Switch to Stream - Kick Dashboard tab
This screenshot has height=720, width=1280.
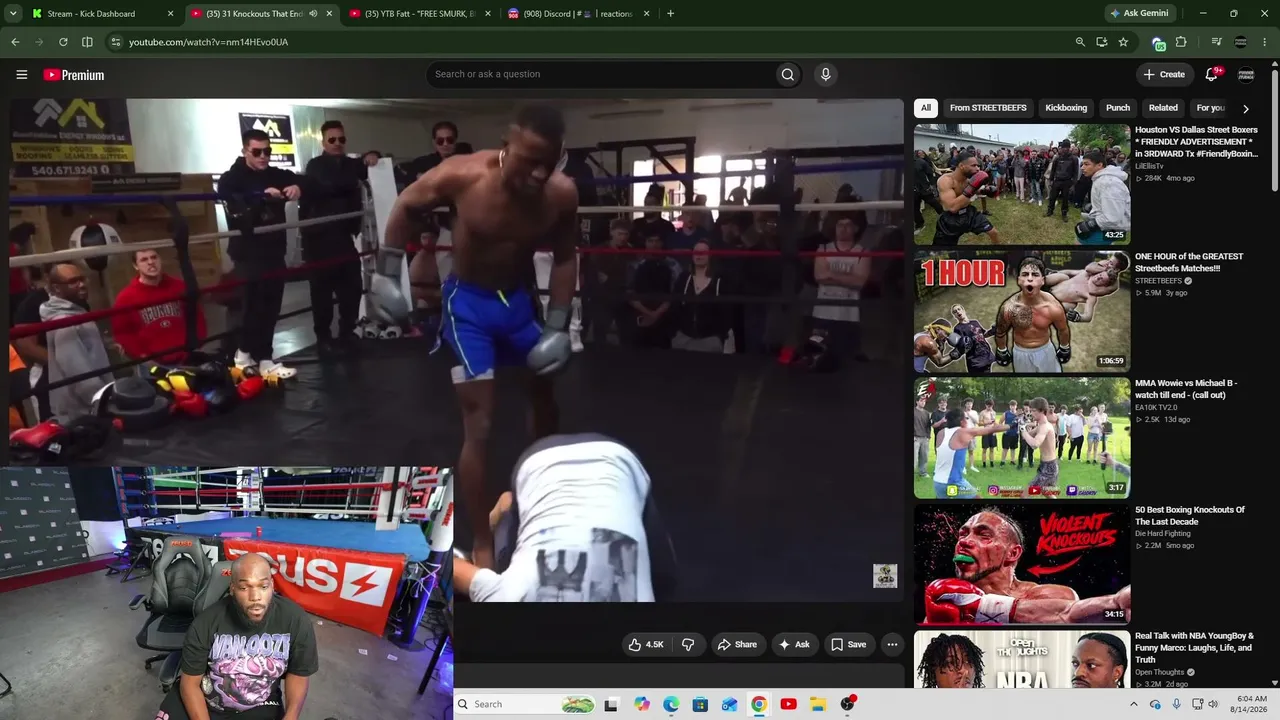click(102, 14)
